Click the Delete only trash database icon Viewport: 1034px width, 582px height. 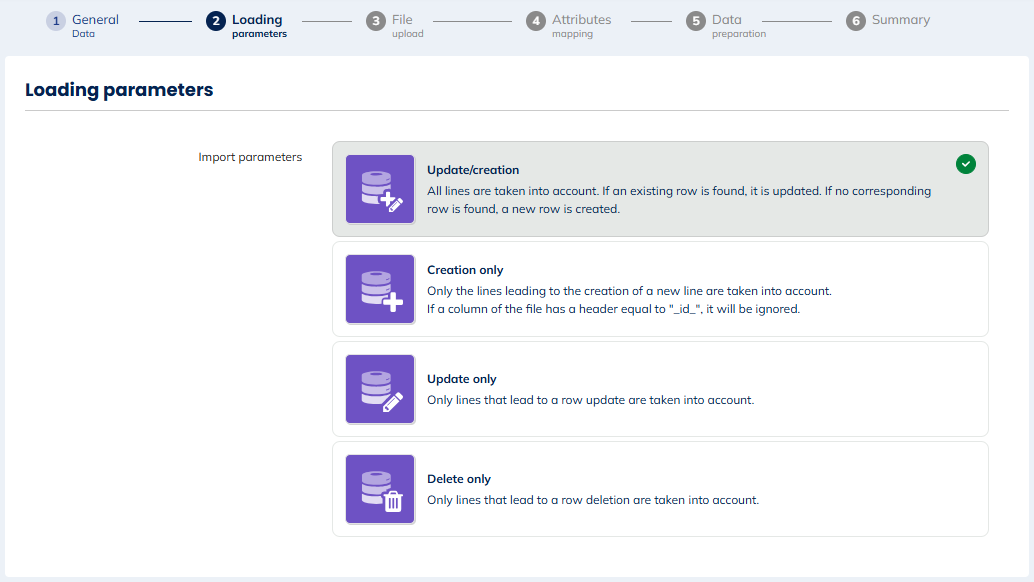[380, 489]
